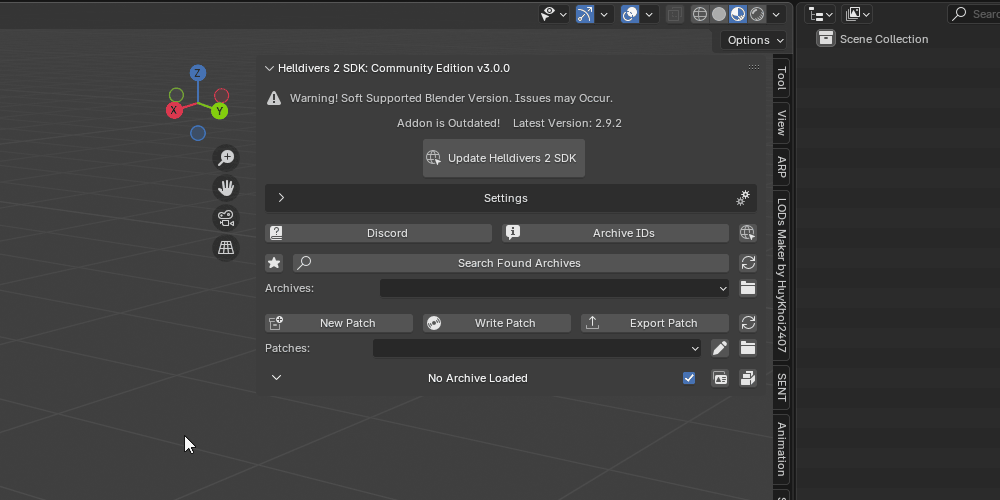
Task: Click the Write Patch button
Action: point(496,323)
